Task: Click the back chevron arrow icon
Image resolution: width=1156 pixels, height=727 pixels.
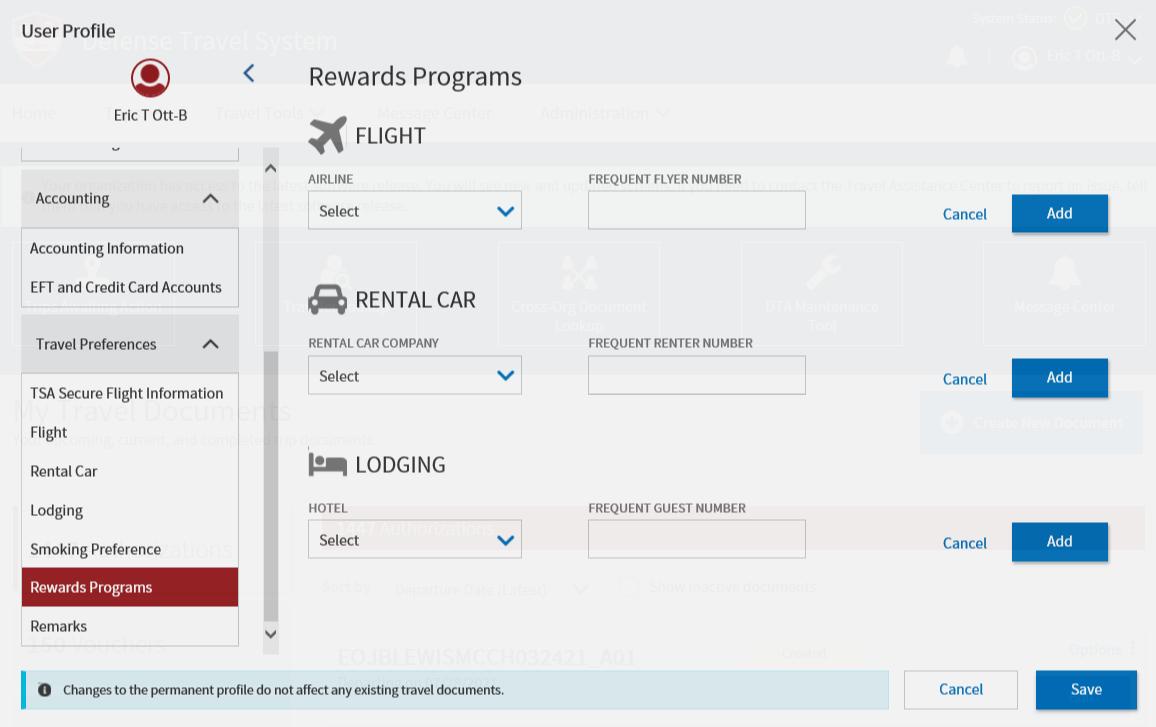Action: [x=249, y=73]
